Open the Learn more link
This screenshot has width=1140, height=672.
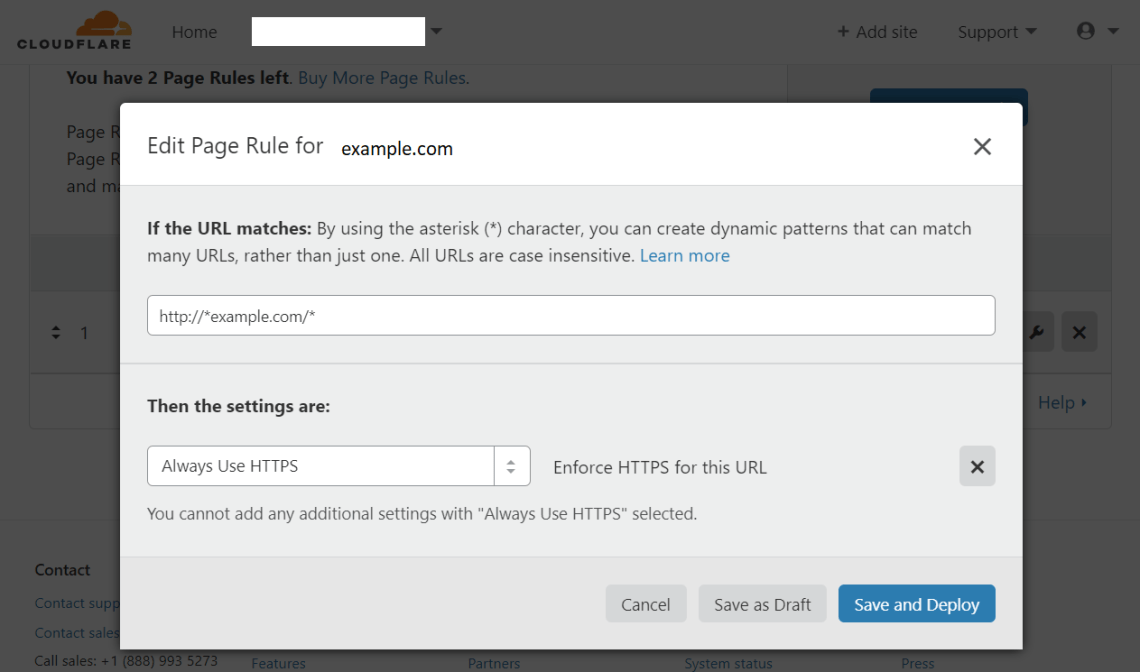click(x=684, y=256)
